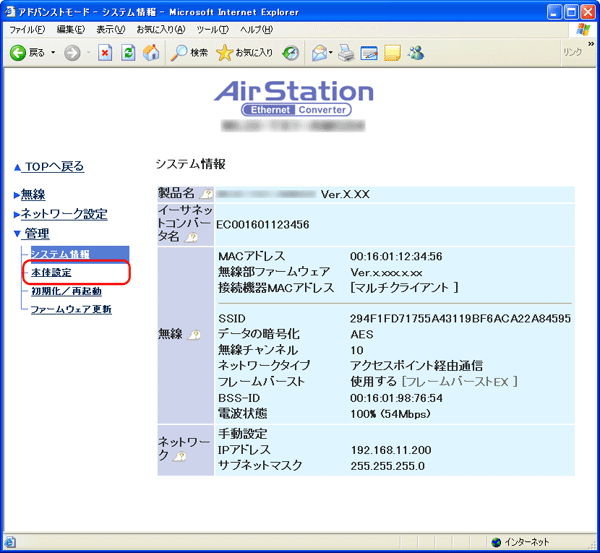Open the 検索 search toolbar button
Image resolution: width=600 pixels, height=553 pixels.
point(190,52)
